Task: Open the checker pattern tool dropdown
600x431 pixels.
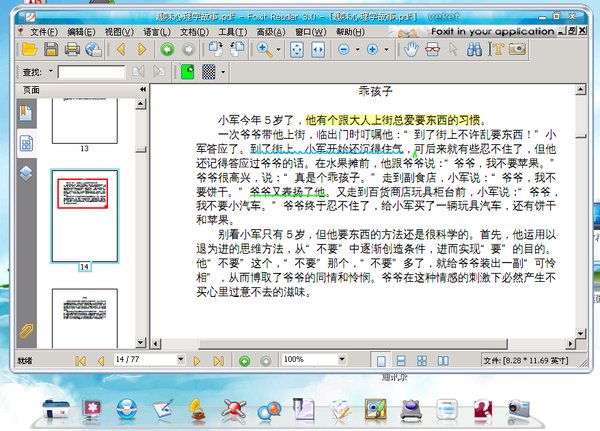Action: [223, 72]
